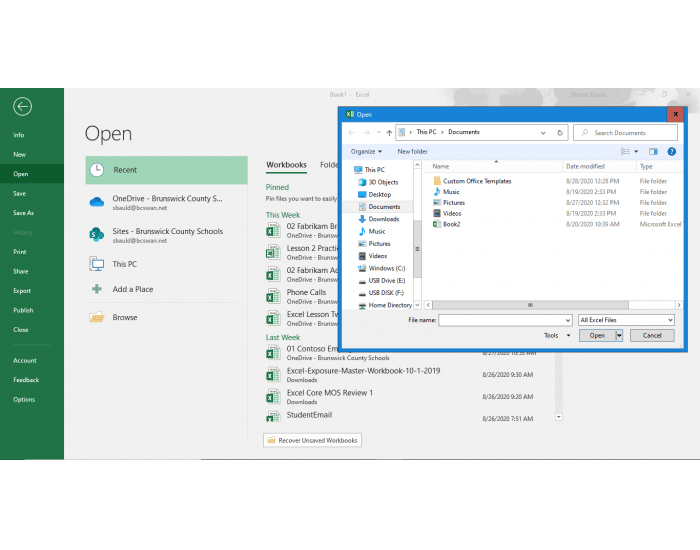700x550 pixels.
Task: Click the Back arrow in the Open dialog
Action: pos(352,133)
